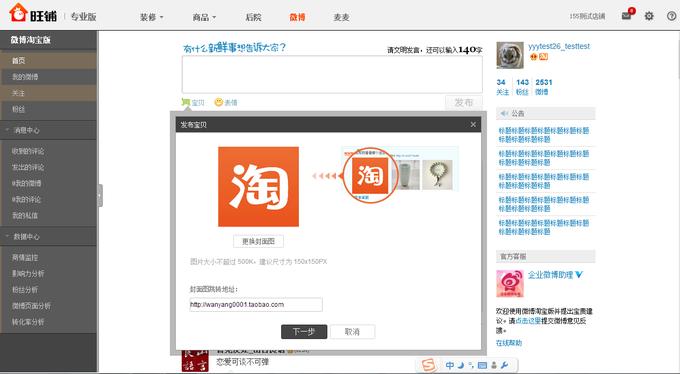Close the 发布宝贝 dialog
Image resolution: width=680 pixels, height=374 pixels.
point(473,125)
